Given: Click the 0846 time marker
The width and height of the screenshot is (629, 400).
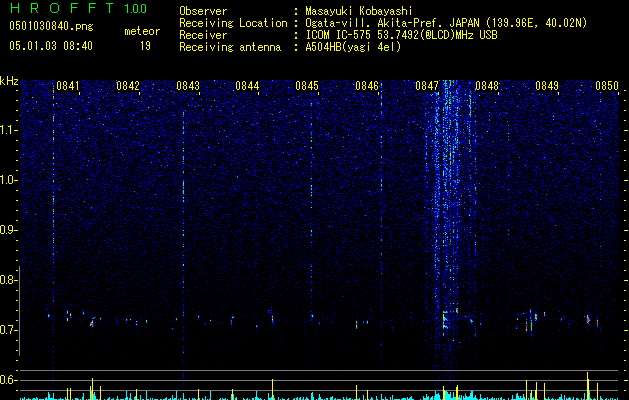Looking at the screenshot, I should 367,86.
